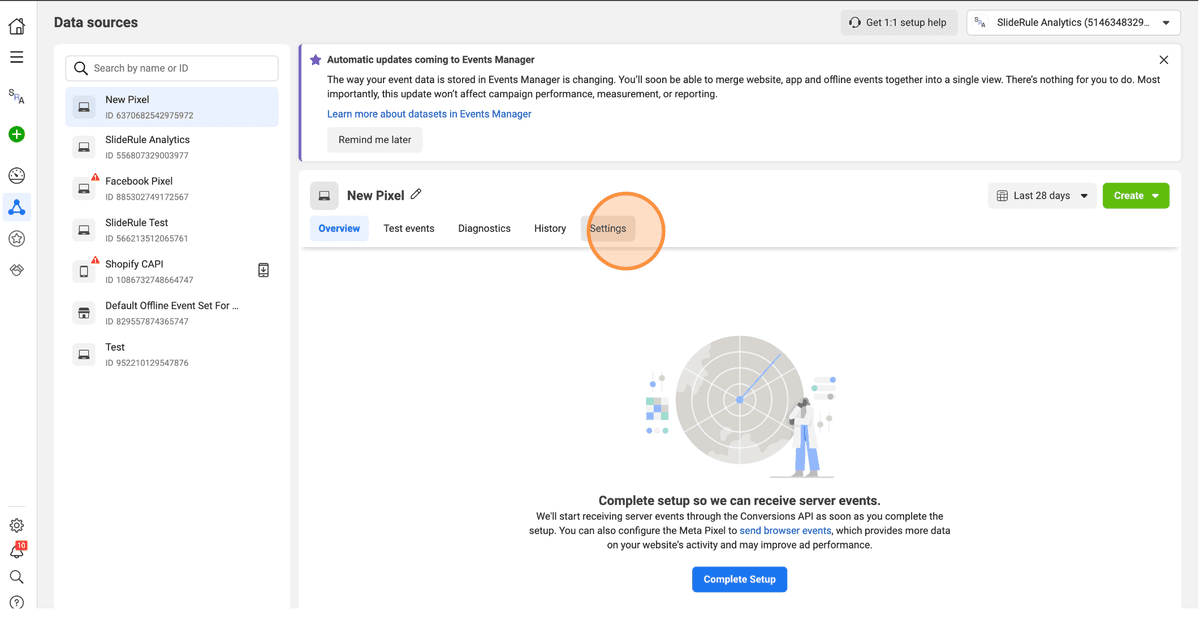The image size is (1200, 622).
Task: Select the SlideRule Test data source
Action: [172, 230]
